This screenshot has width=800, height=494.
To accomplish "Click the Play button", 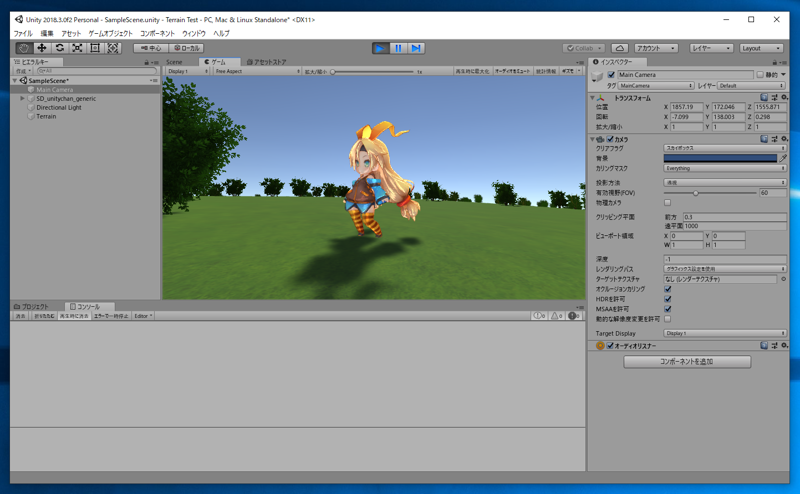I will click(380, 48).
